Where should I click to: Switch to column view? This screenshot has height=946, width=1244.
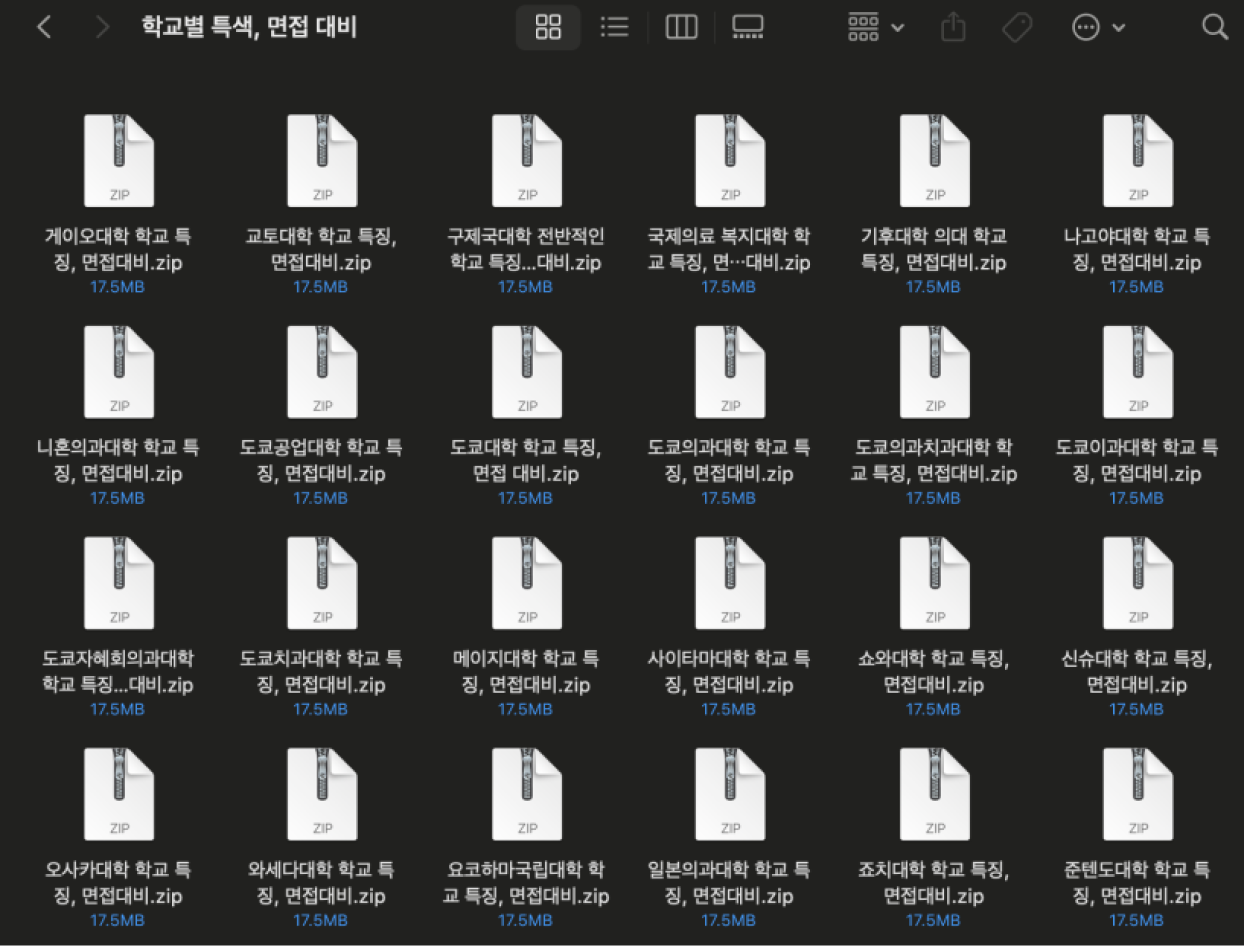pyautogui.click(x=681, y=27)
